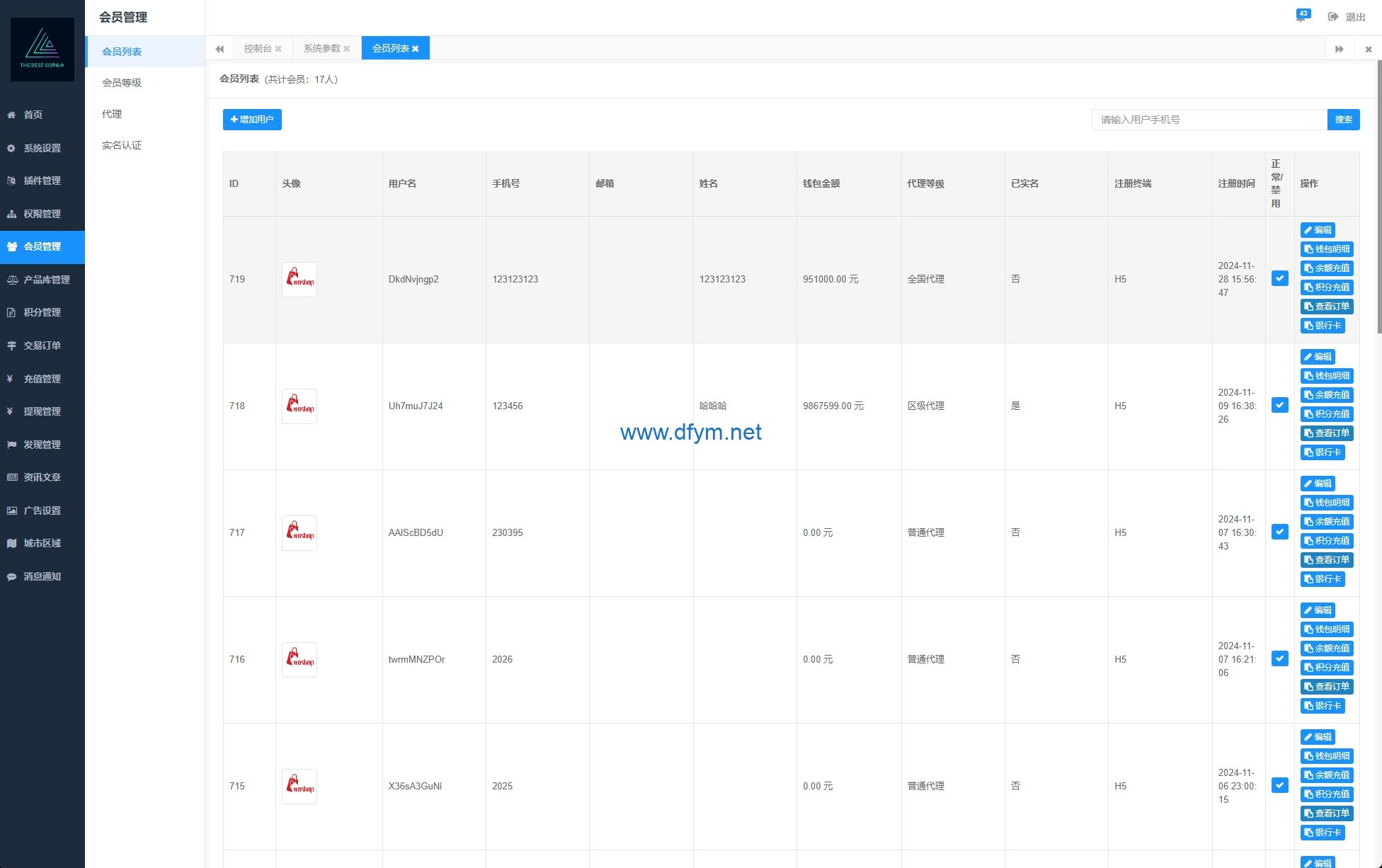This screenshot has width=1382, height=868.
Task: Click 积分充值 for user 717
Action: 1327,541
